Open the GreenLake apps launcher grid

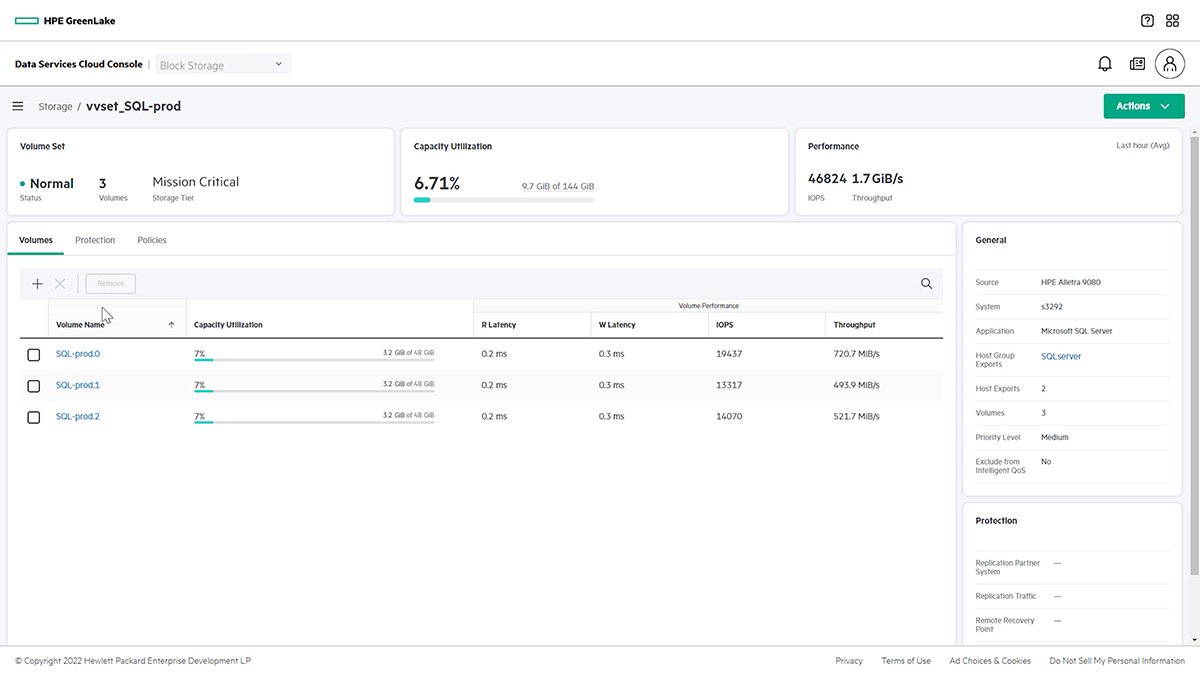[x=1172, y=20]
